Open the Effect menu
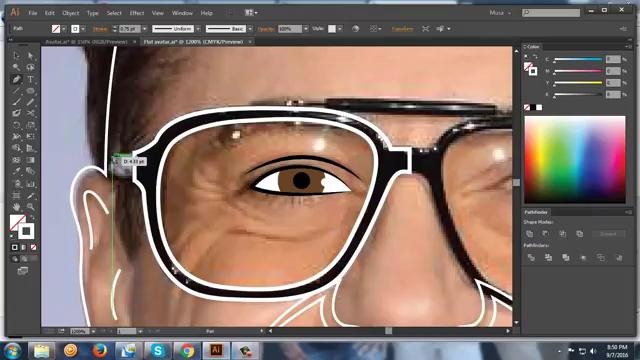The width and height of the screenshot is (640, 360). pos(137,13)
